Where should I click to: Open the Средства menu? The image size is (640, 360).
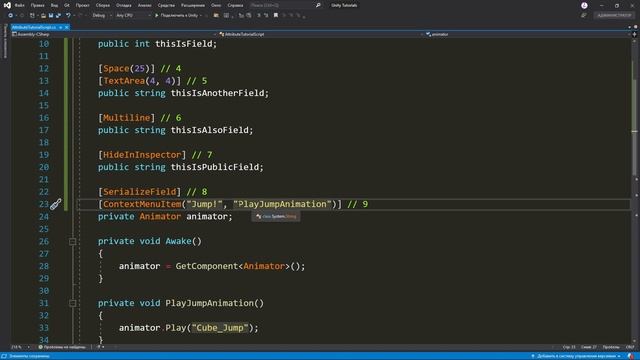click(x=166, y=5)
